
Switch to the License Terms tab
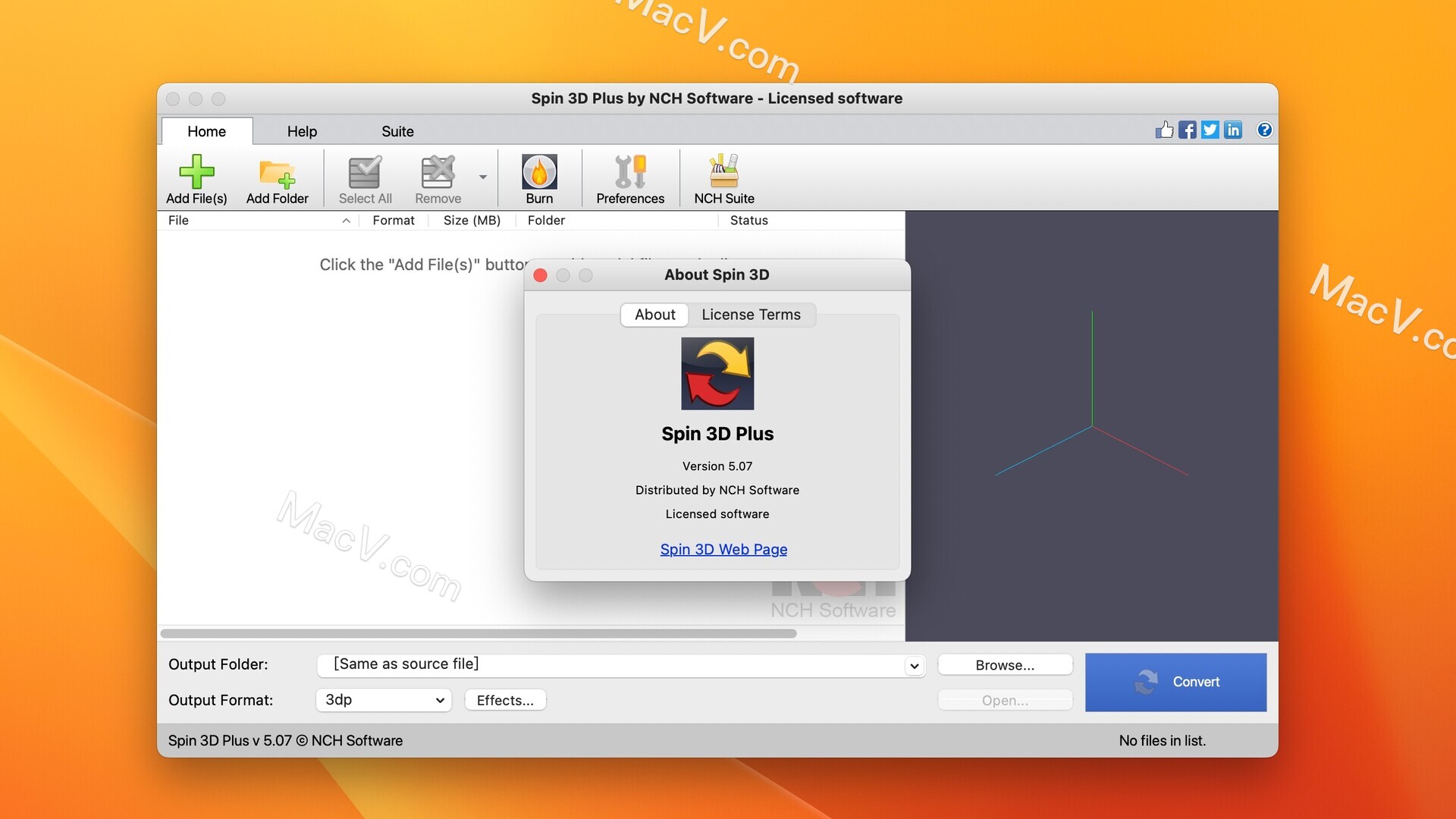[x=750, y=314]
